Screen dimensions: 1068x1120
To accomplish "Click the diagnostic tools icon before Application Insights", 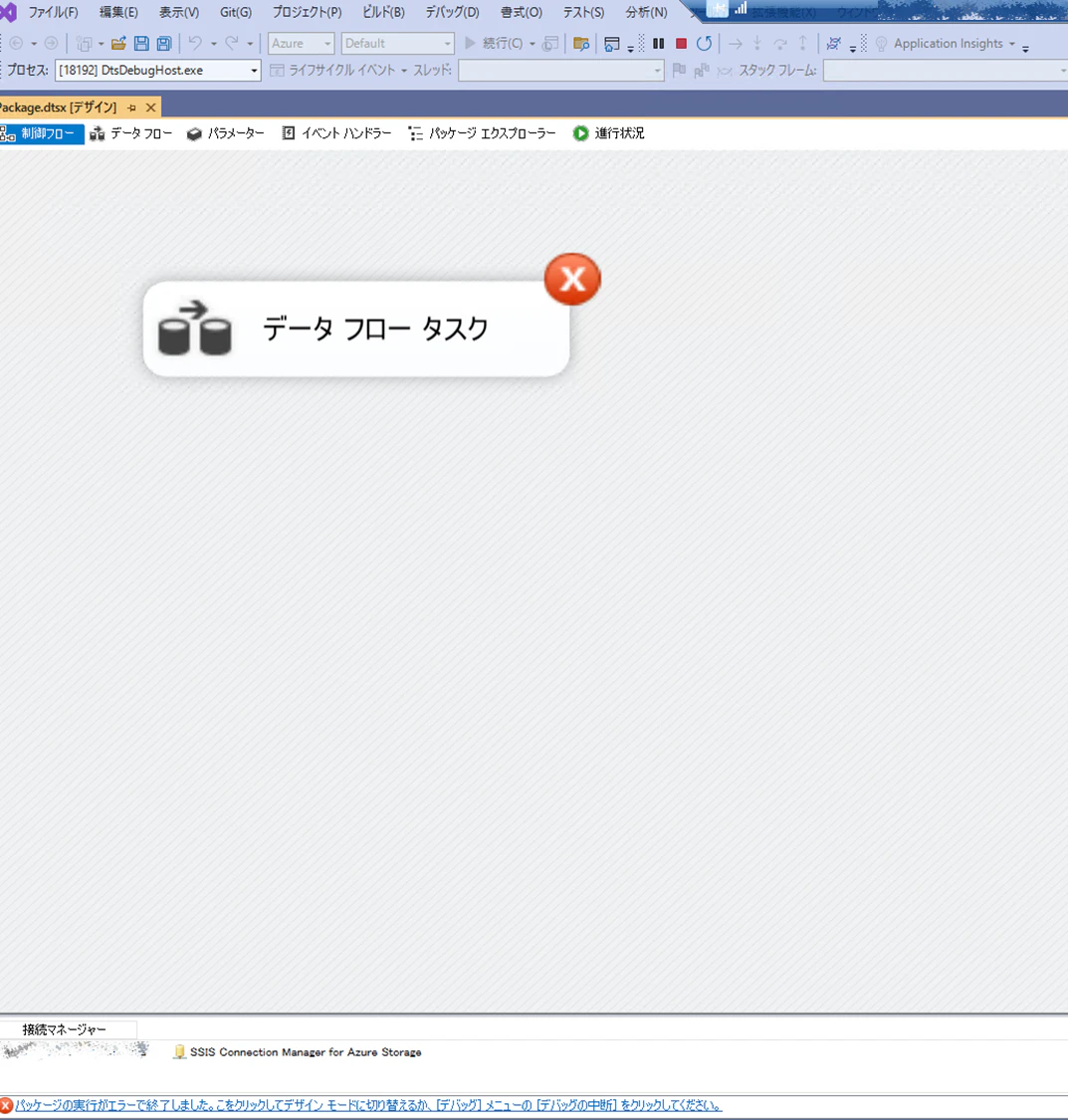I will point(833,44).
